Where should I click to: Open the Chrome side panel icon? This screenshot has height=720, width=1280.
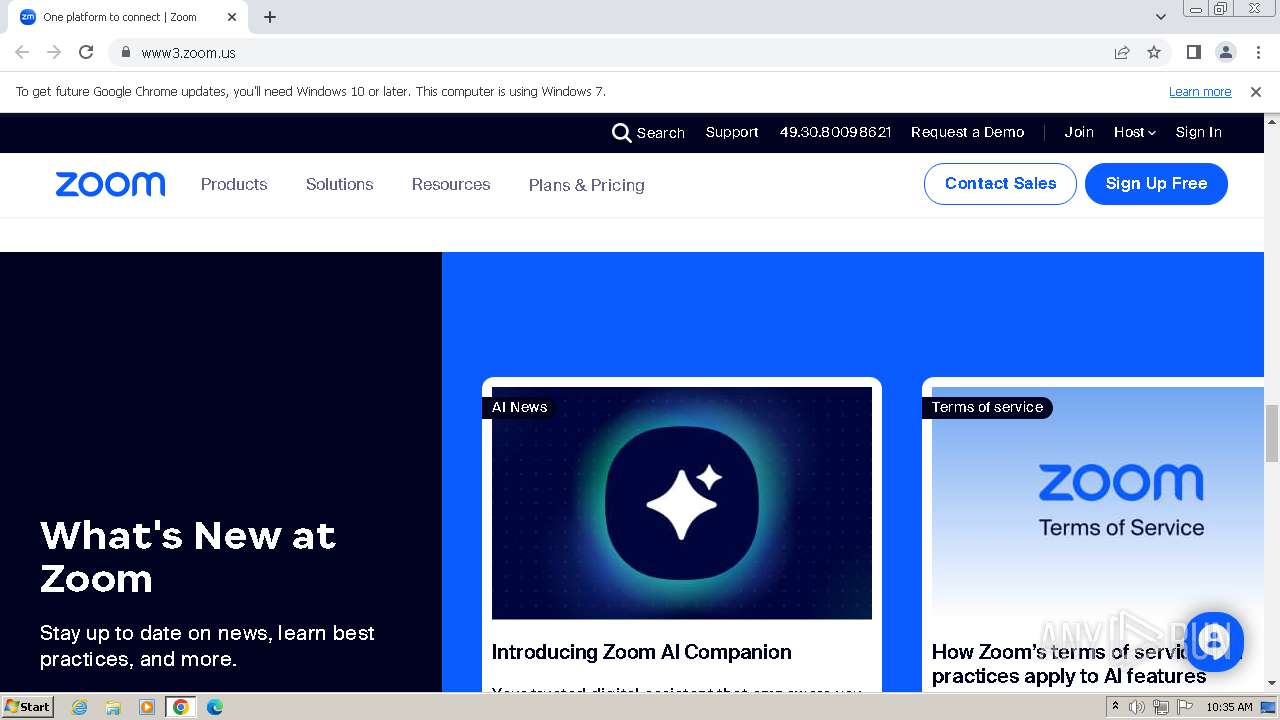[1193, 52]
